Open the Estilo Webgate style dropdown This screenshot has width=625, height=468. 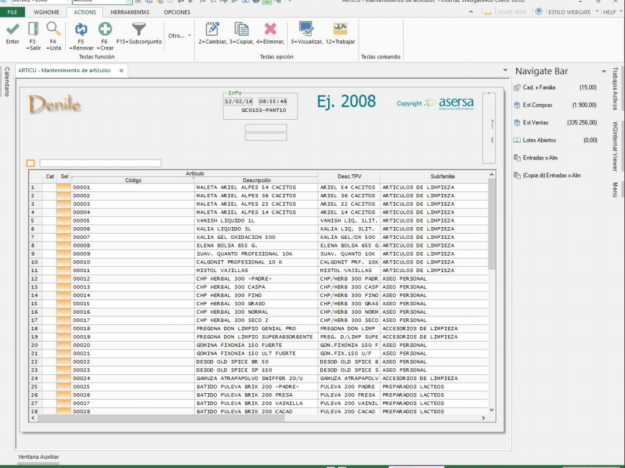pos(568,11)
